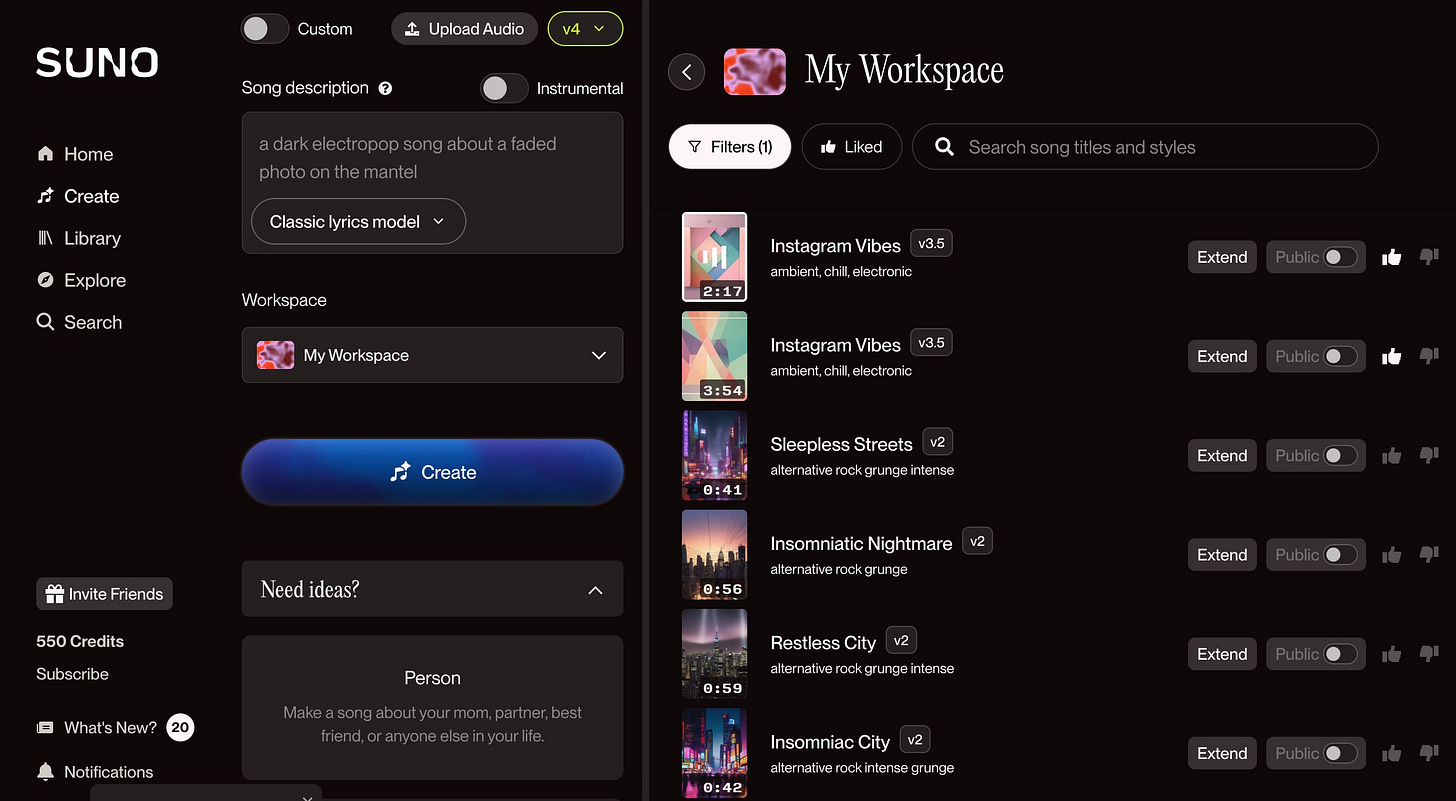
Task: Open Library in sidebar
Action: 79,238
